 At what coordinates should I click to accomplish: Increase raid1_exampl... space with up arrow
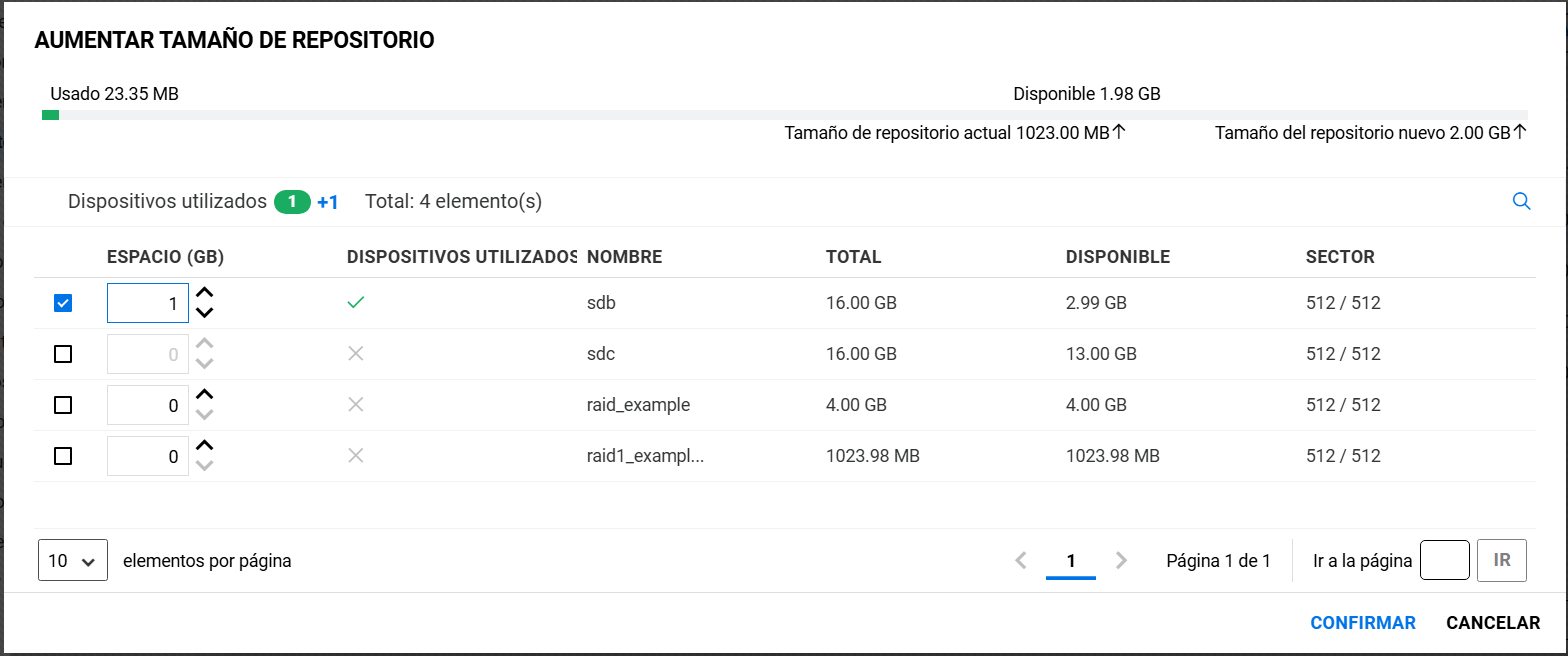pos(205,446)
